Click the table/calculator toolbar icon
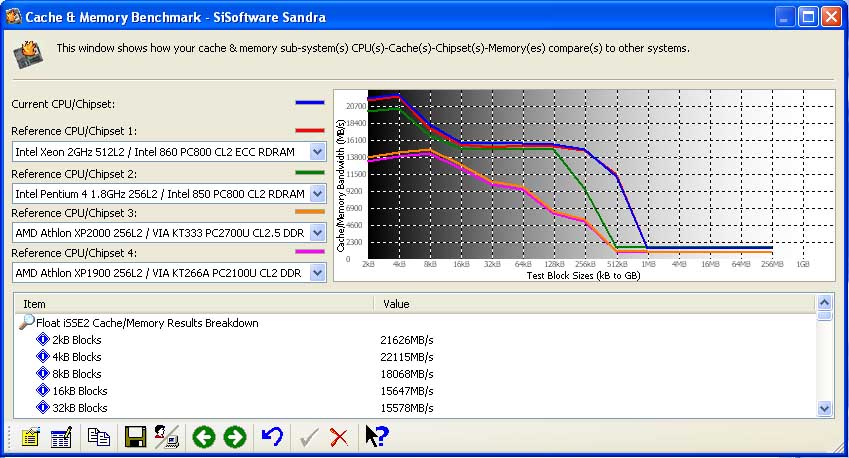The width and height of the screenshot is (849, 458). click(61, 436)
